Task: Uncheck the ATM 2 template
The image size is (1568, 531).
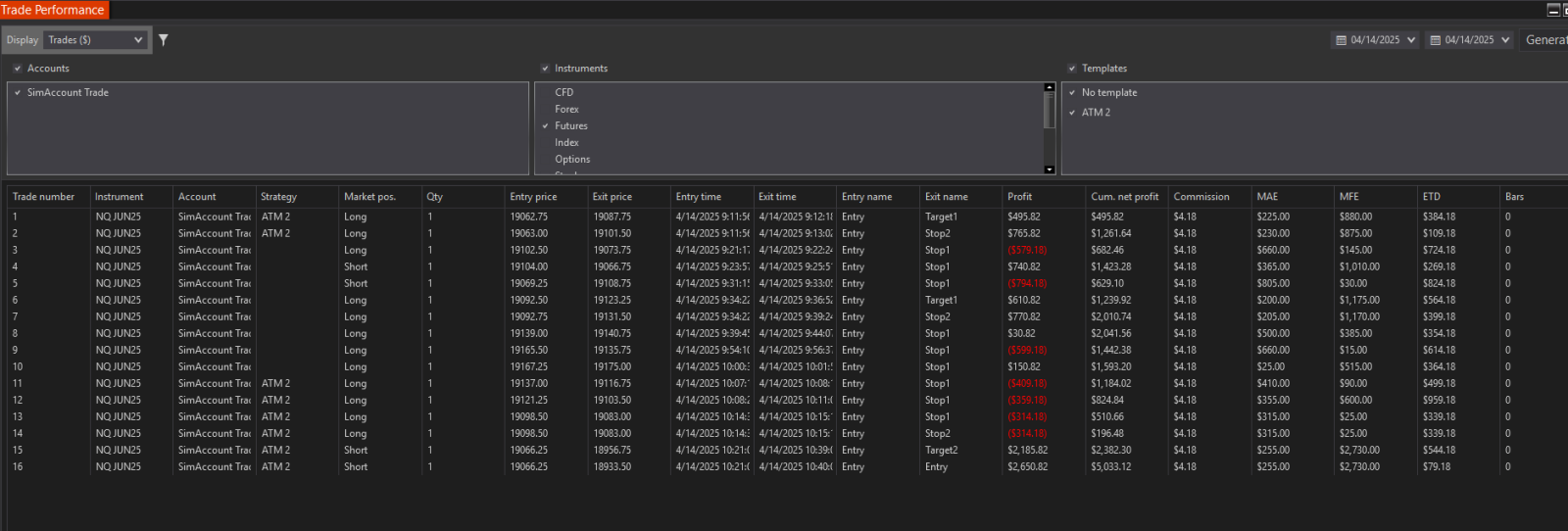Action: (1072, 113)
